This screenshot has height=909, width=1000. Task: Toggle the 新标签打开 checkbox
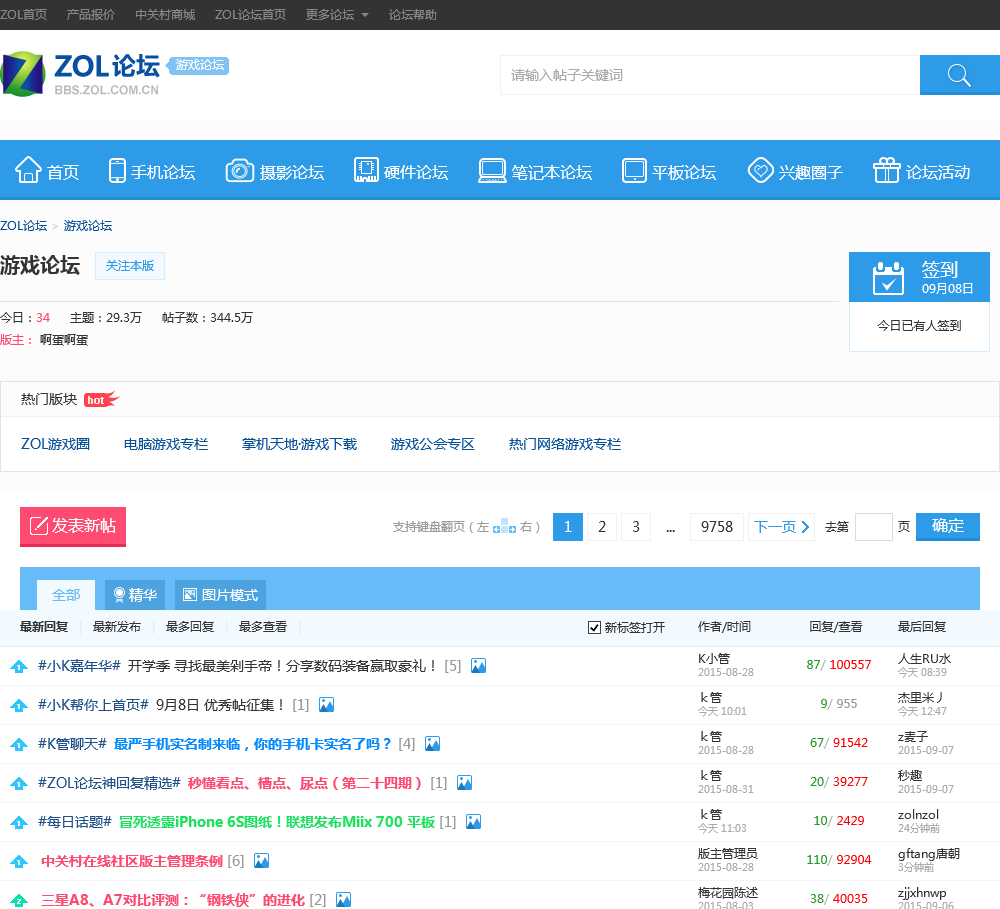point(594,628)
